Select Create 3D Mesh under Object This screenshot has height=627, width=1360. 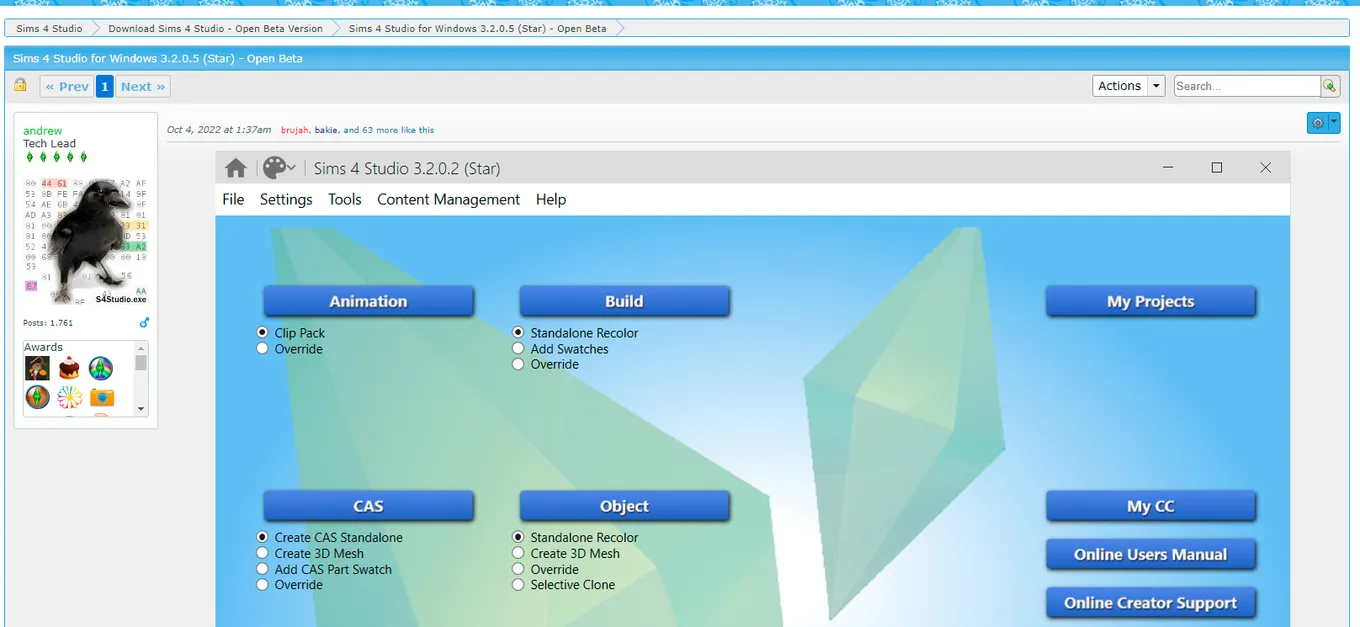click(518, 553)
